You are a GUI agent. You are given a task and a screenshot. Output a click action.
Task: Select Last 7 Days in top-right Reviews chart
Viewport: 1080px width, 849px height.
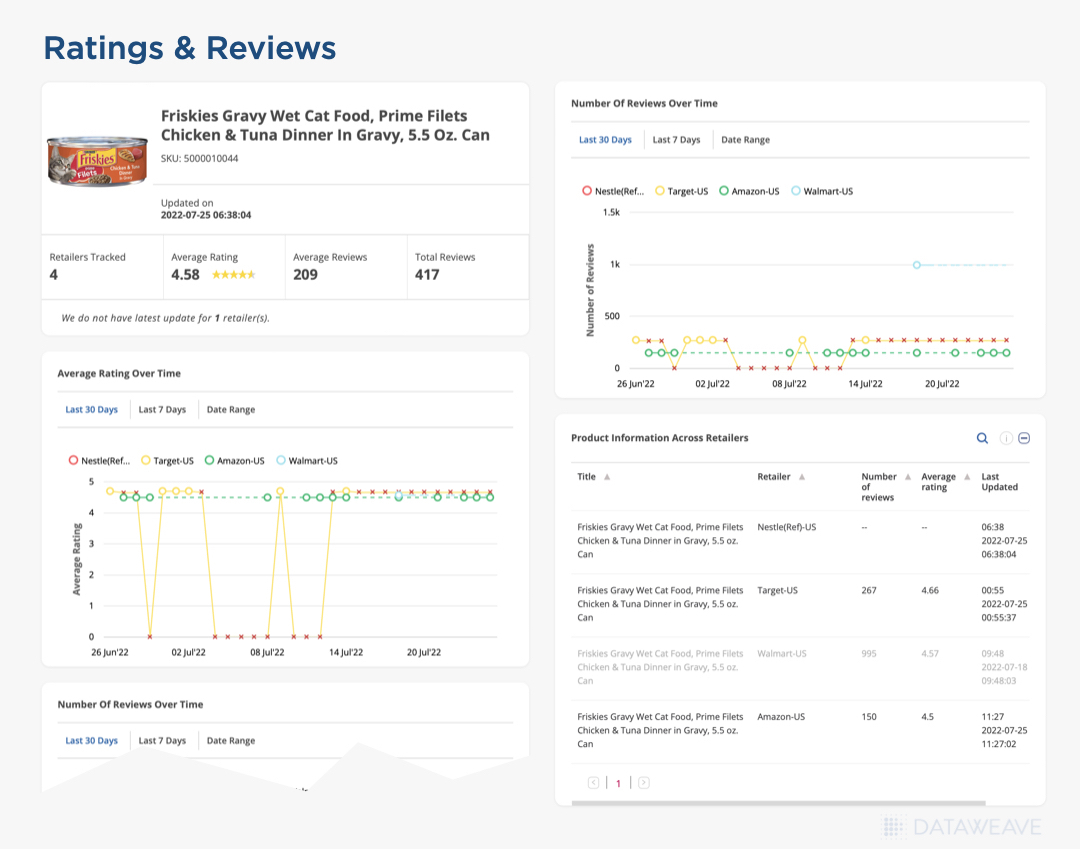(676, 140)
